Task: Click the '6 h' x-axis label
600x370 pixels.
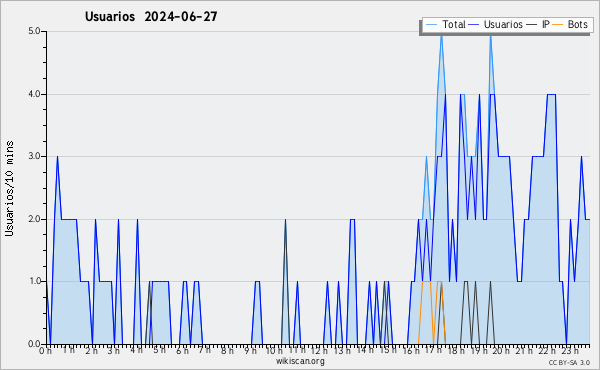Action: click(x=182, y=351)
